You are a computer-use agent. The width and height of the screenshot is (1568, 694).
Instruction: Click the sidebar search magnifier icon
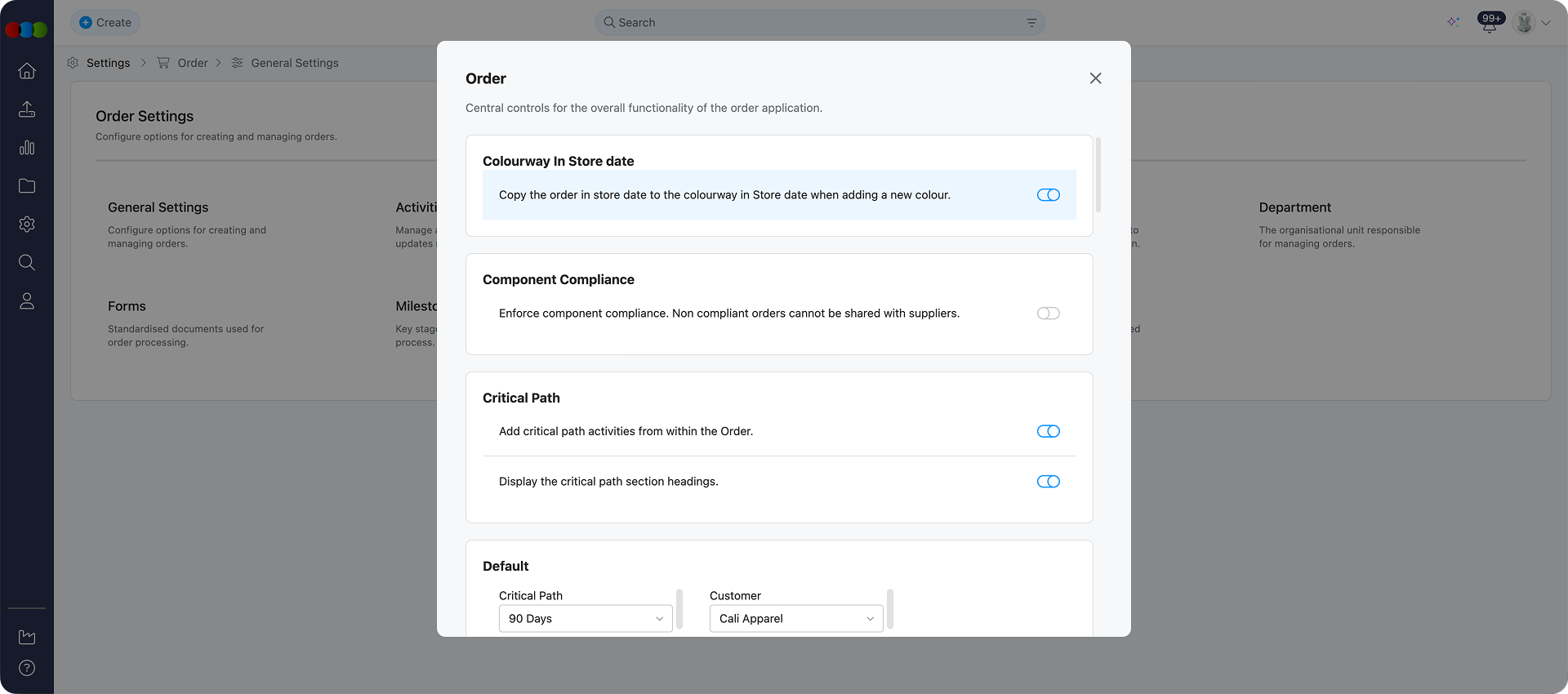coord(27,263)
